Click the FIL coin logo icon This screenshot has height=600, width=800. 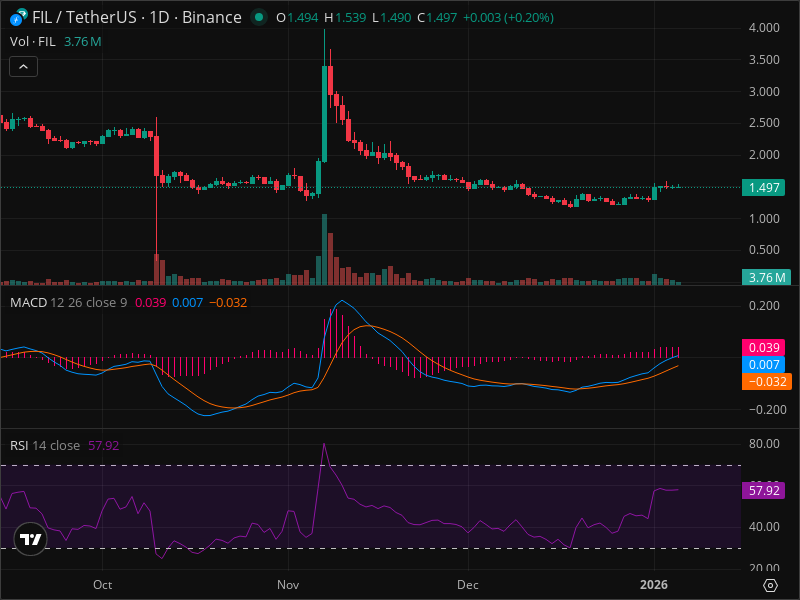tap(19, 17)
